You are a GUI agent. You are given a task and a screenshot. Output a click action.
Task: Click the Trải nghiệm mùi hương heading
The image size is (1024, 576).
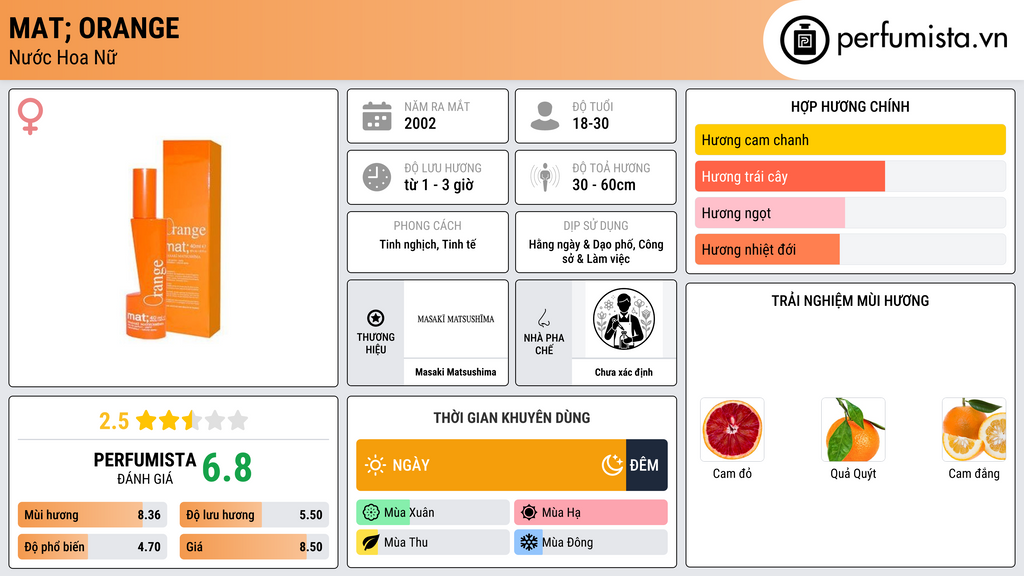point(850,300)
